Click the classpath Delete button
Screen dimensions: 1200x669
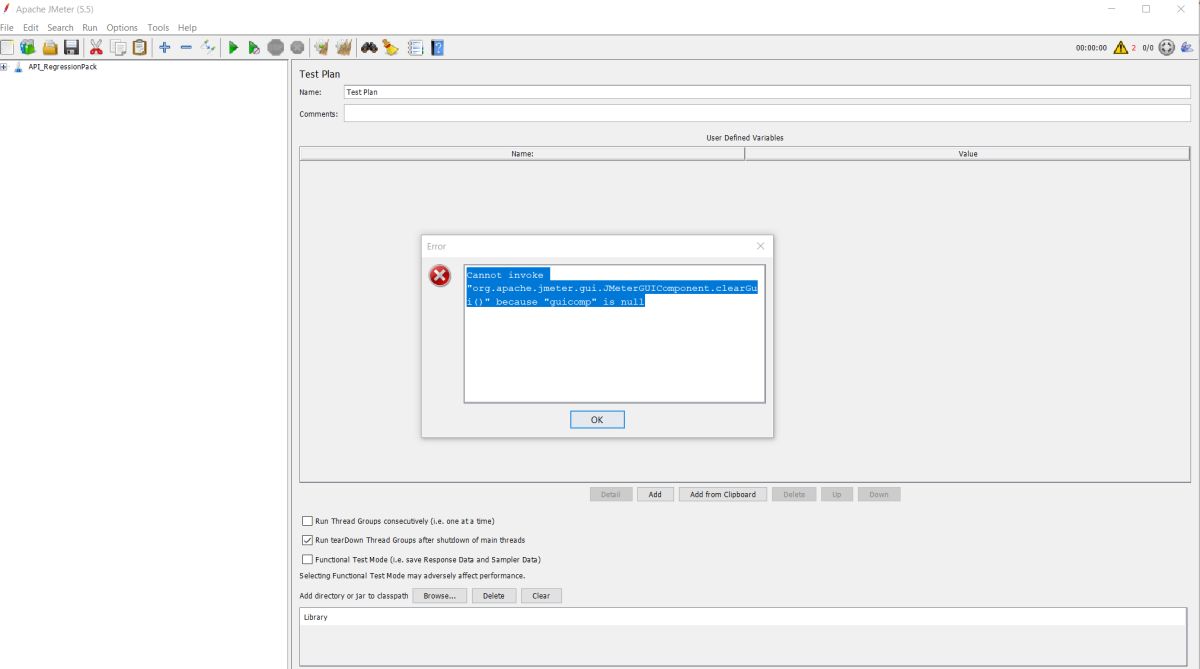pyautogui.click(x=494, y=595)
